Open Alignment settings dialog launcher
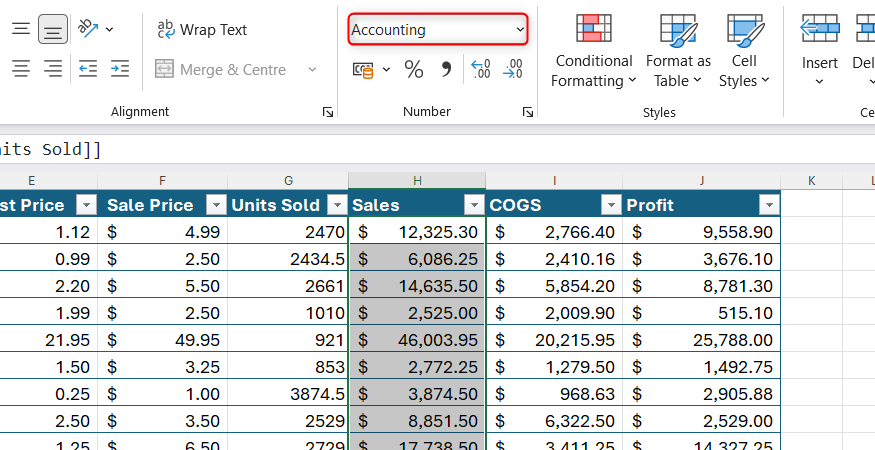This screenshot has width=875, height=450. [x=328, y=112]
